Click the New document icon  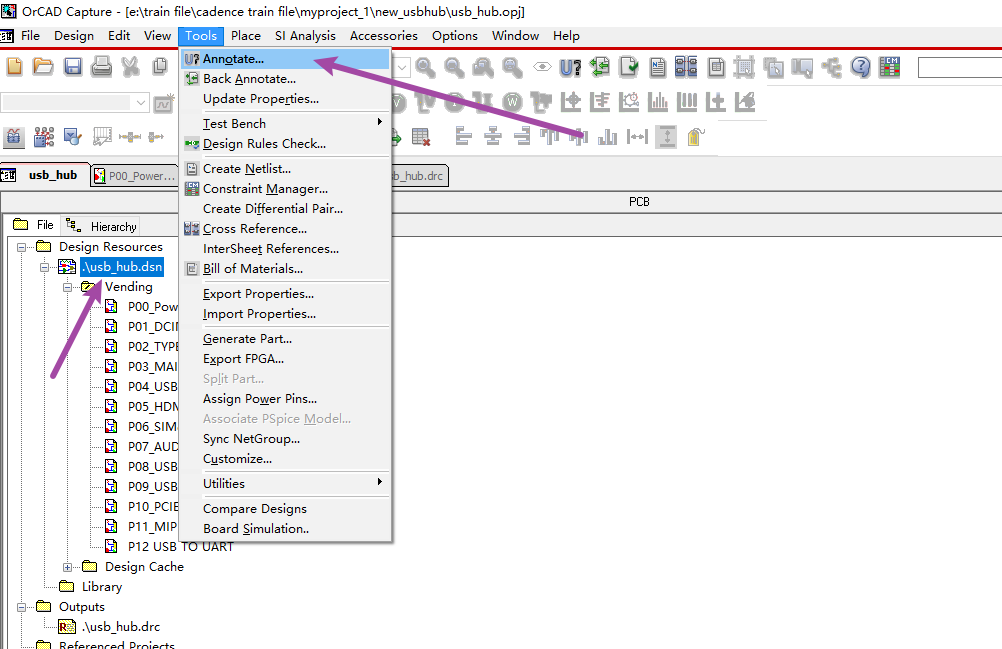pos(14,66)
